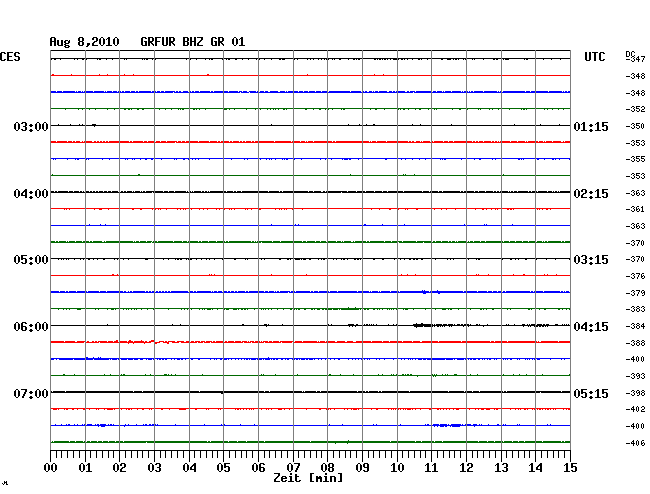This screenshot has width=650, height=494.
Task: Click the "01:15" UTC time label
Action: [x=591, y=126]
